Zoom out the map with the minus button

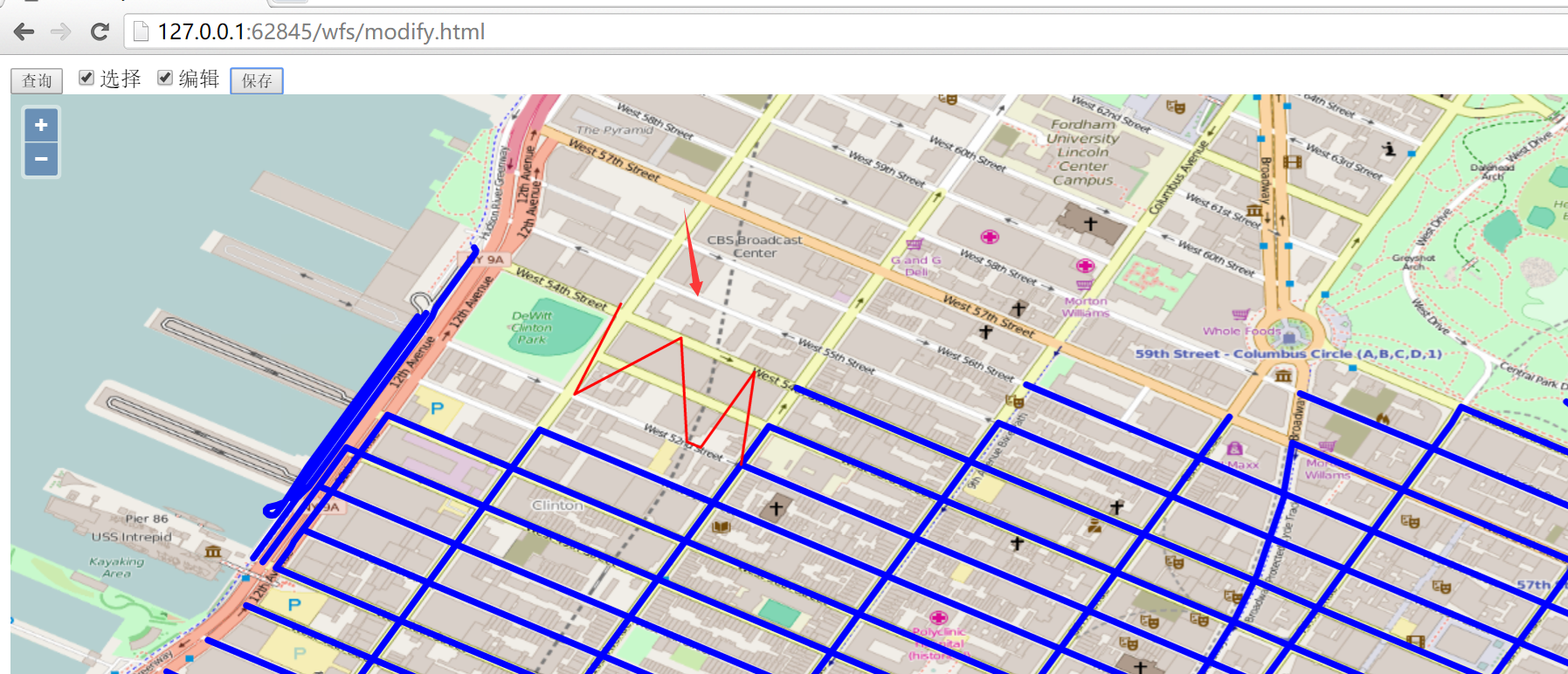pyautogui.click(x=41, y=159)
